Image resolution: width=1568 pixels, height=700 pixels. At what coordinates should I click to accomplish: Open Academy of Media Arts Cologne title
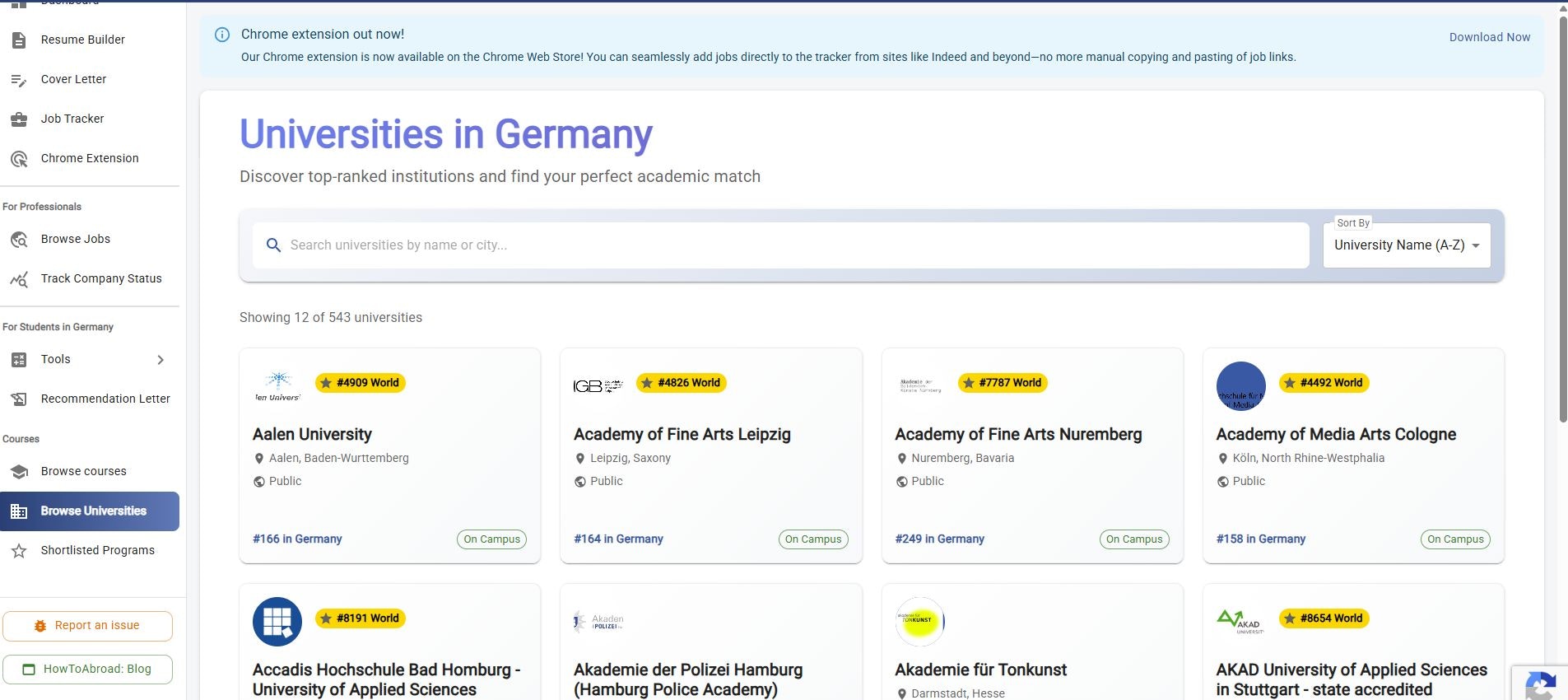tap(1336, 434)
